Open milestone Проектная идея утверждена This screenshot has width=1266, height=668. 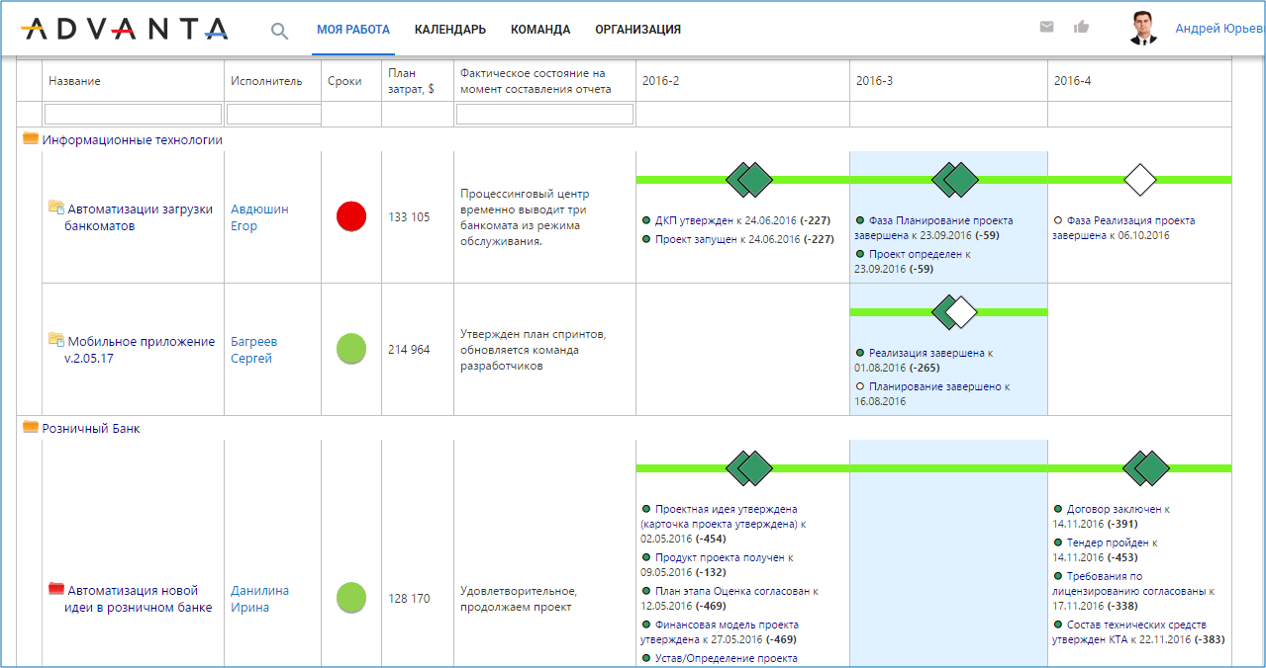click(723, 524)
